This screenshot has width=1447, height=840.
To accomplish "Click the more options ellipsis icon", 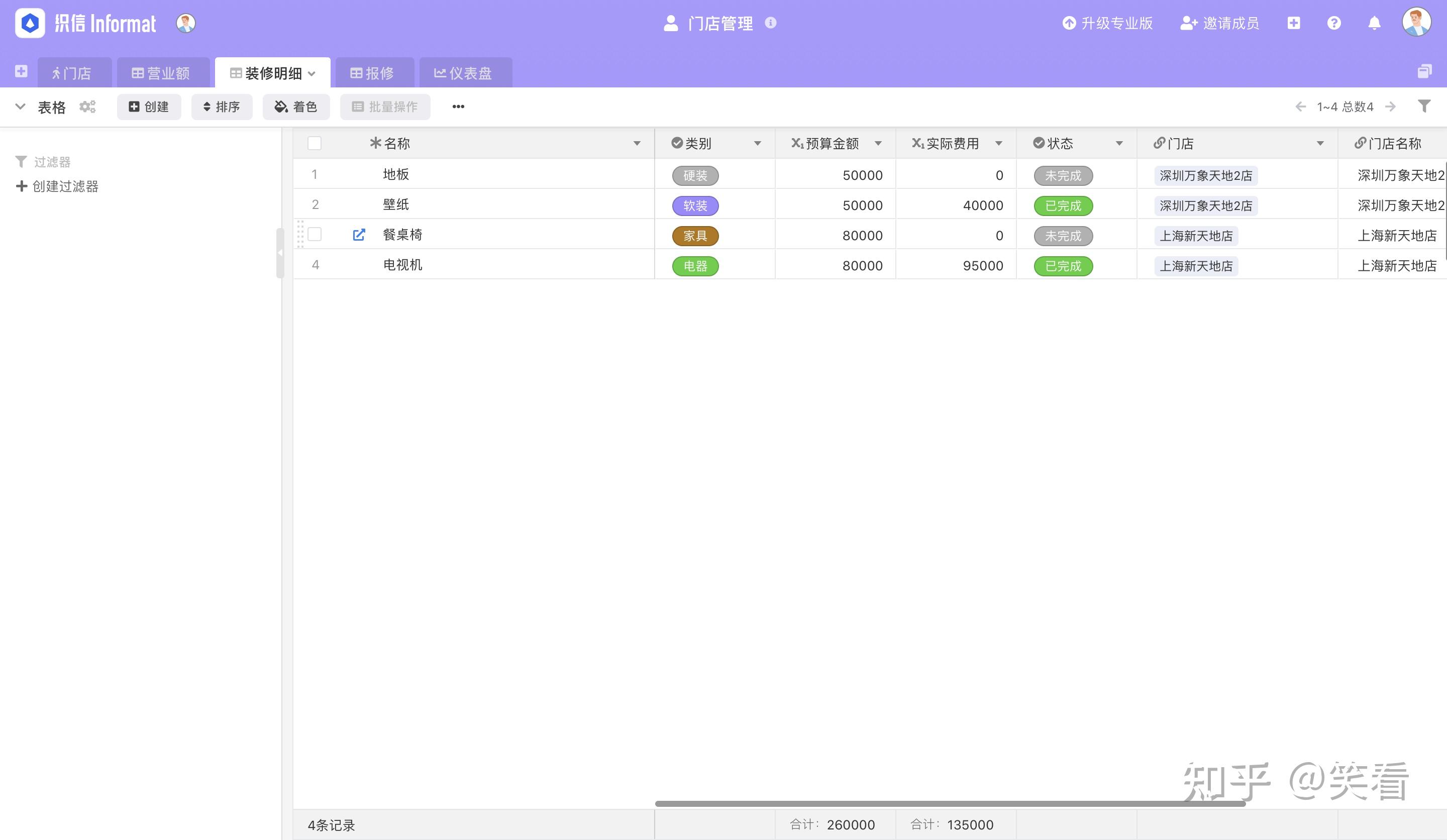I will [x=458, y=107].
